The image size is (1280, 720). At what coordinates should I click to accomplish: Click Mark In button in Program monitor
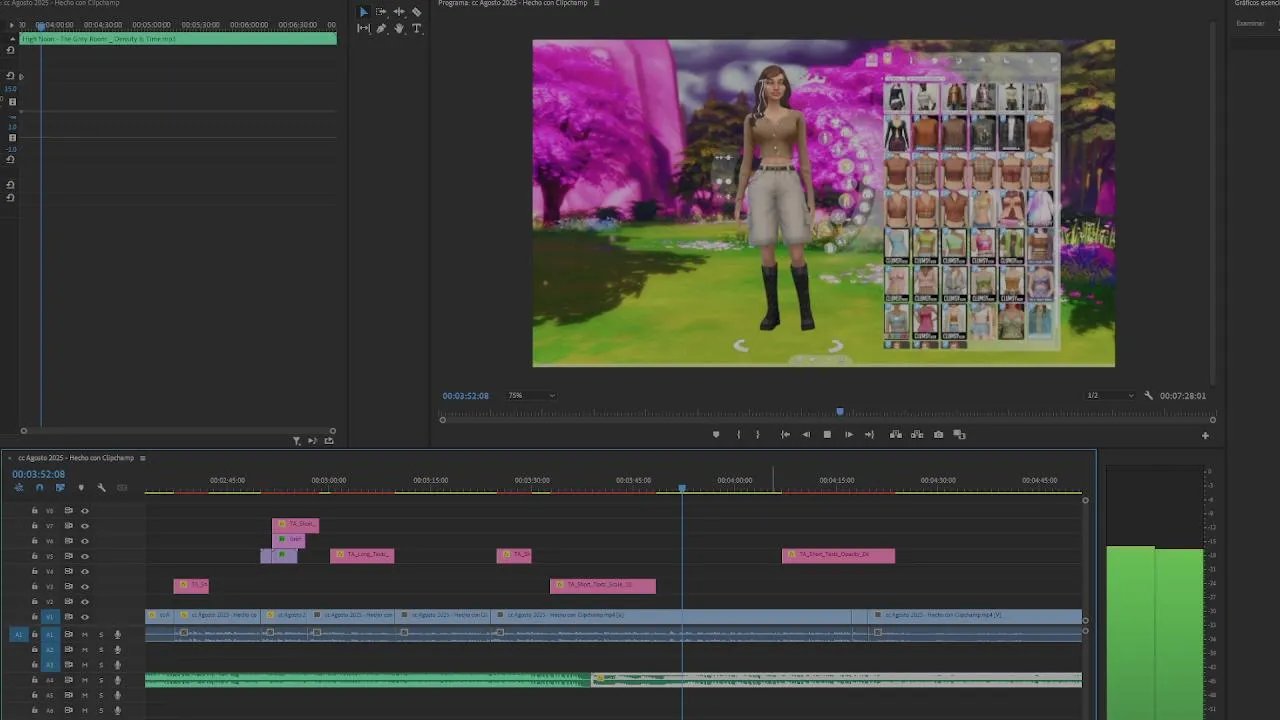(739, 435)
